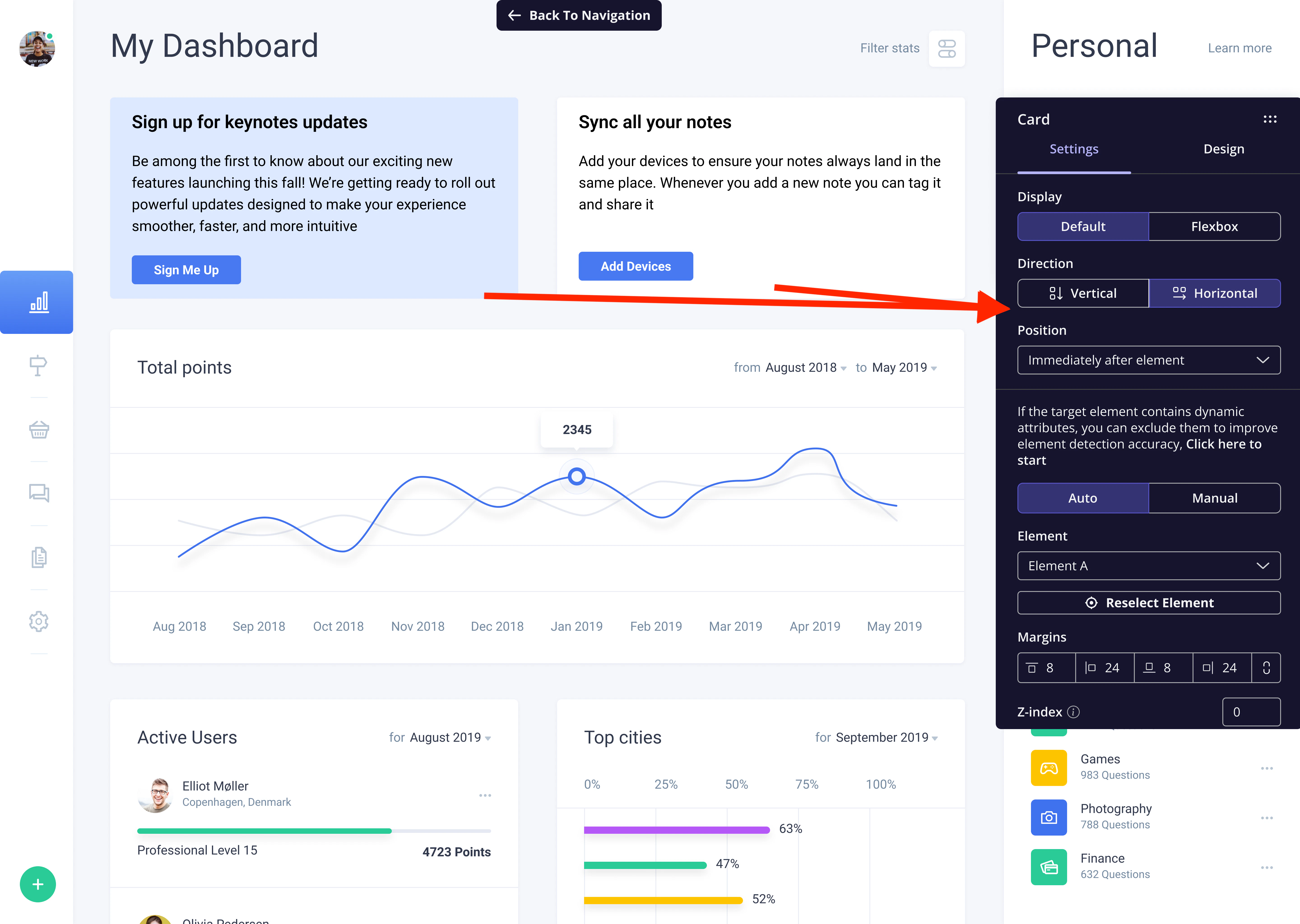Screen dimensions: 1300x924
Task: Click the green plus add button
Action: (x=37, y=884)
